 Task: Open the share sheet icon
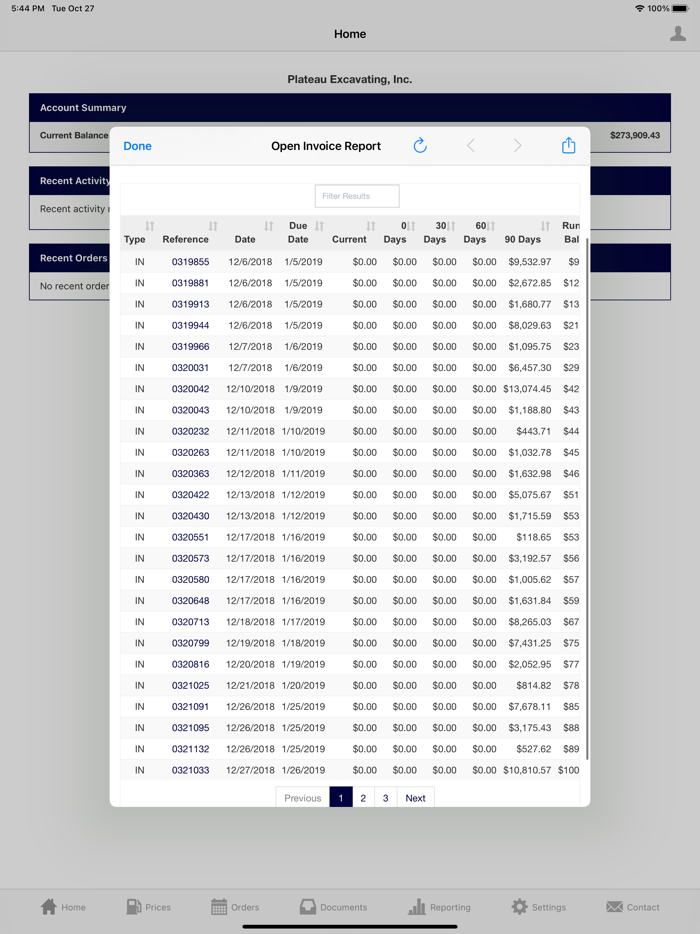(568, 145)
